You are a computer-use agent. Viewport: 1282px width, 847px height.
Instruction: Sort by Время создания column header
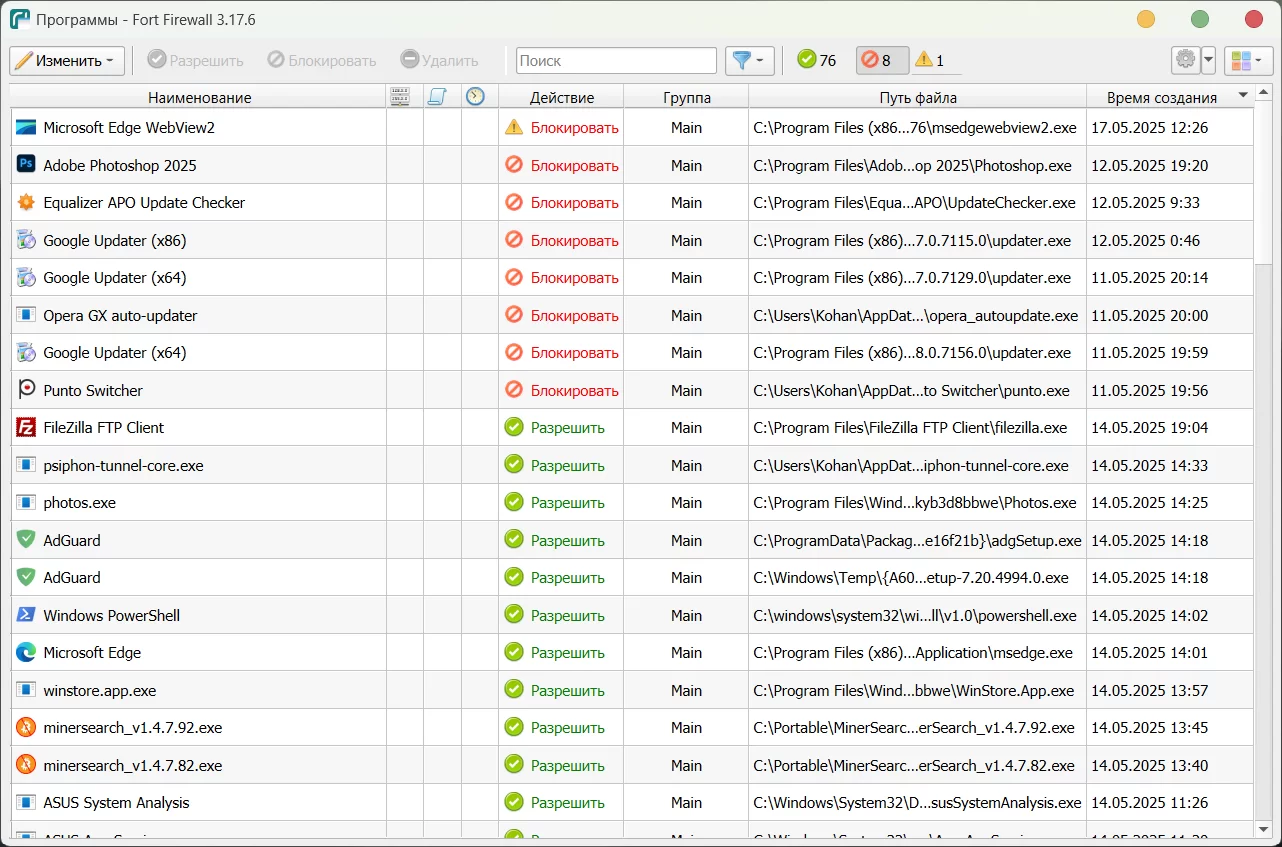tap(1170, 97)
